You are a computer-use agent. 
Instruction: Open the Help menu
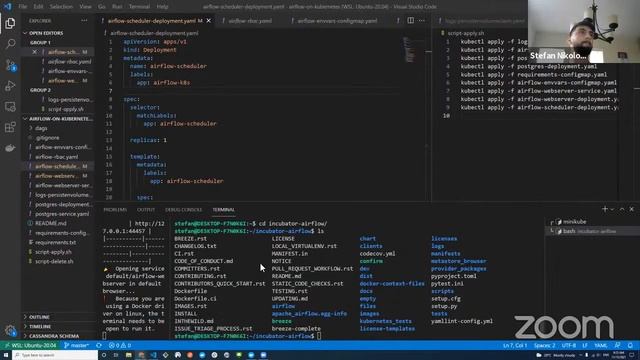pyautogui.click(x=162, y=7)
